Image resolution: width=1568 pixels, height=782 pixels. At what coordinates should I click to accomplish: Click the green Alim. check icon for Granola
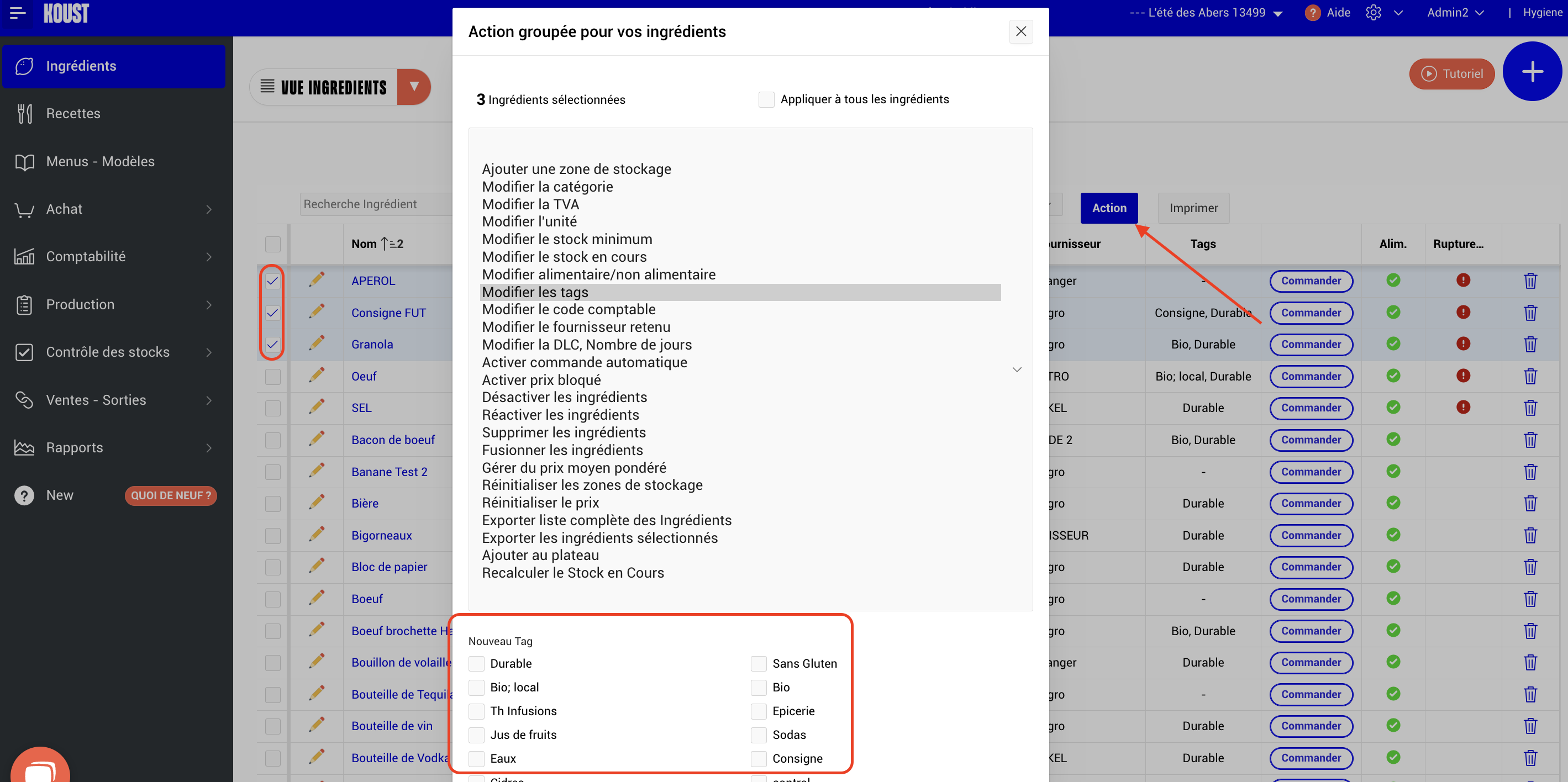(1393, 344)
